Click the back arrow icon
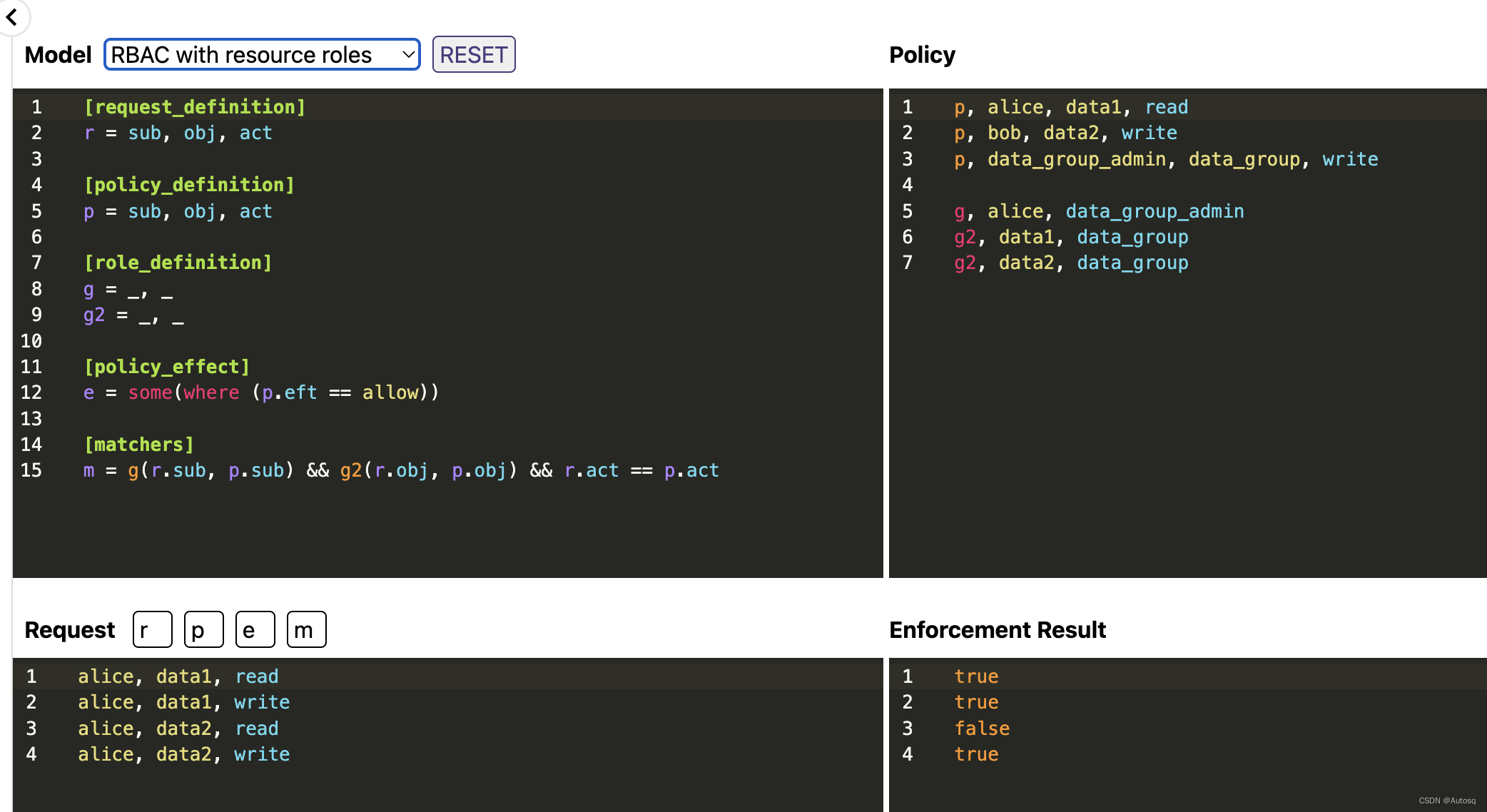 coord(12,16)
